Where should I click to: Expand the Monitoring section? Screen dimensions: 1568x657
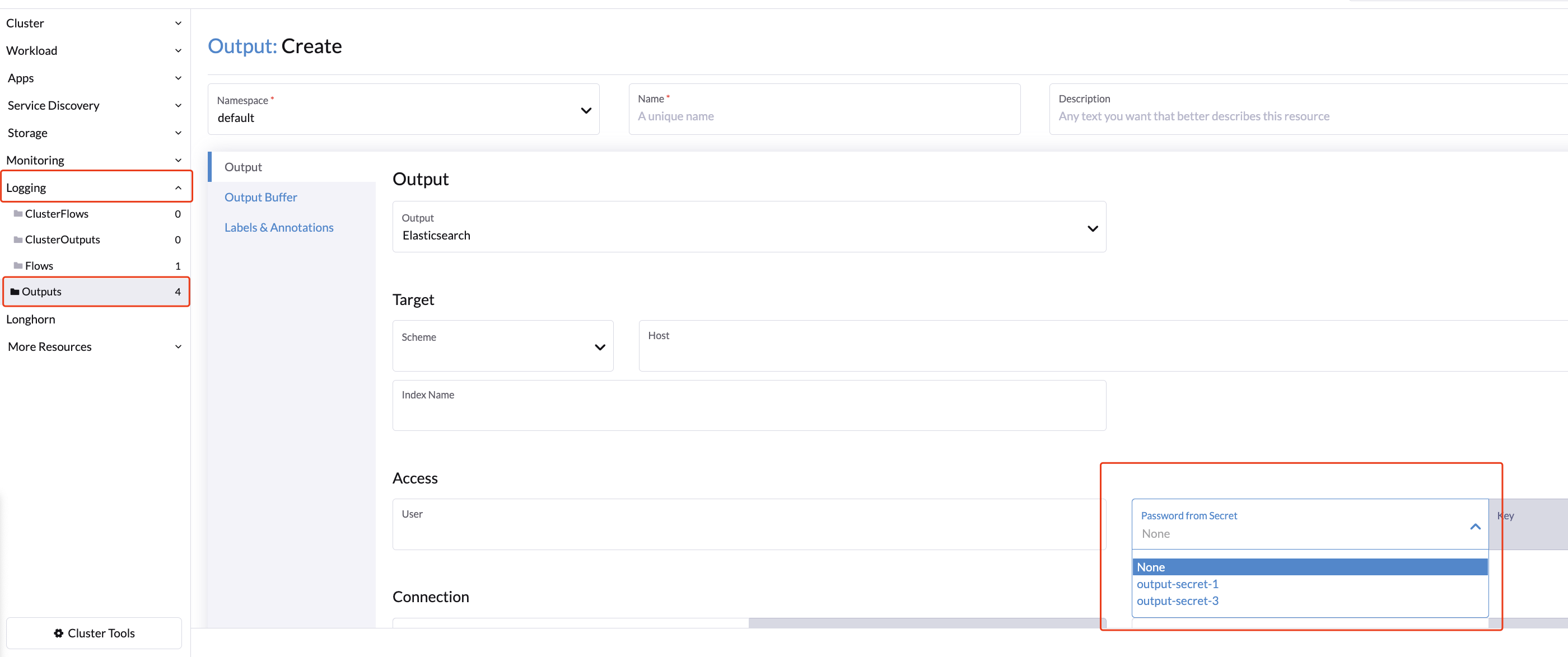[178, 160]
